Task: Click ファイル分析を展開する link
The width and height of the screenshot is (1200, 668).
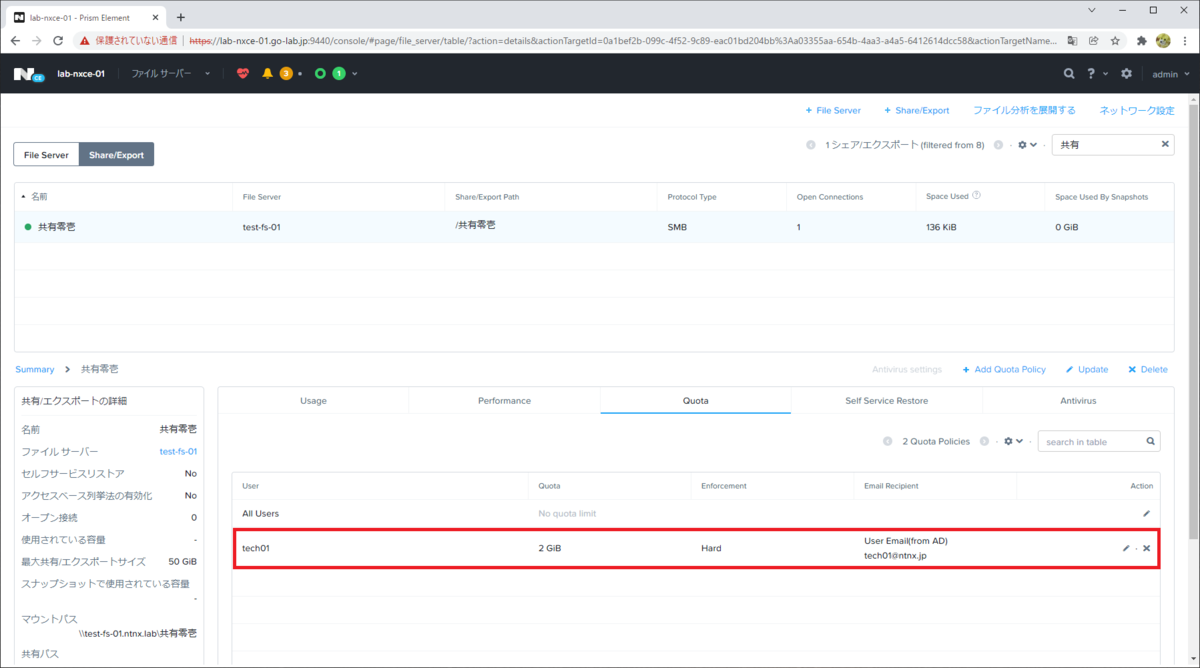Action: point(1024,110)
